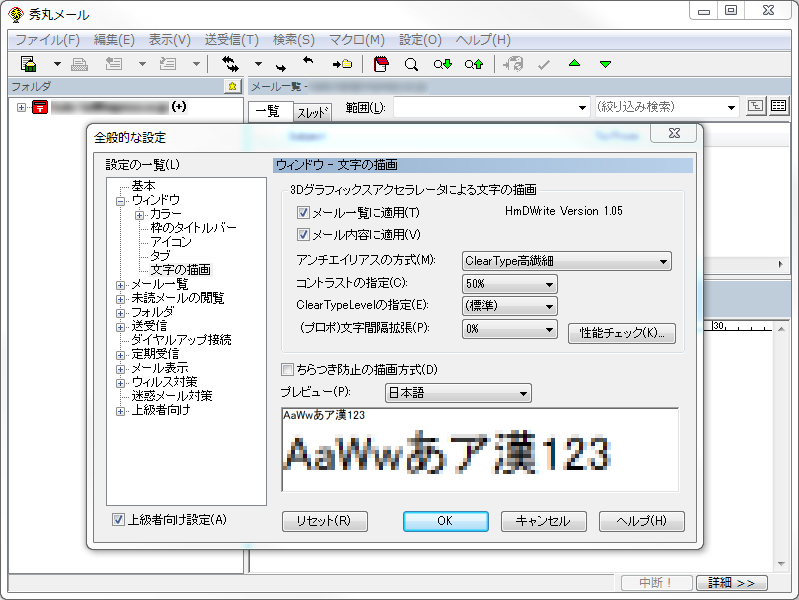Click the green up triangle icon
The image size is (799, 600).
tap(574, 64)
